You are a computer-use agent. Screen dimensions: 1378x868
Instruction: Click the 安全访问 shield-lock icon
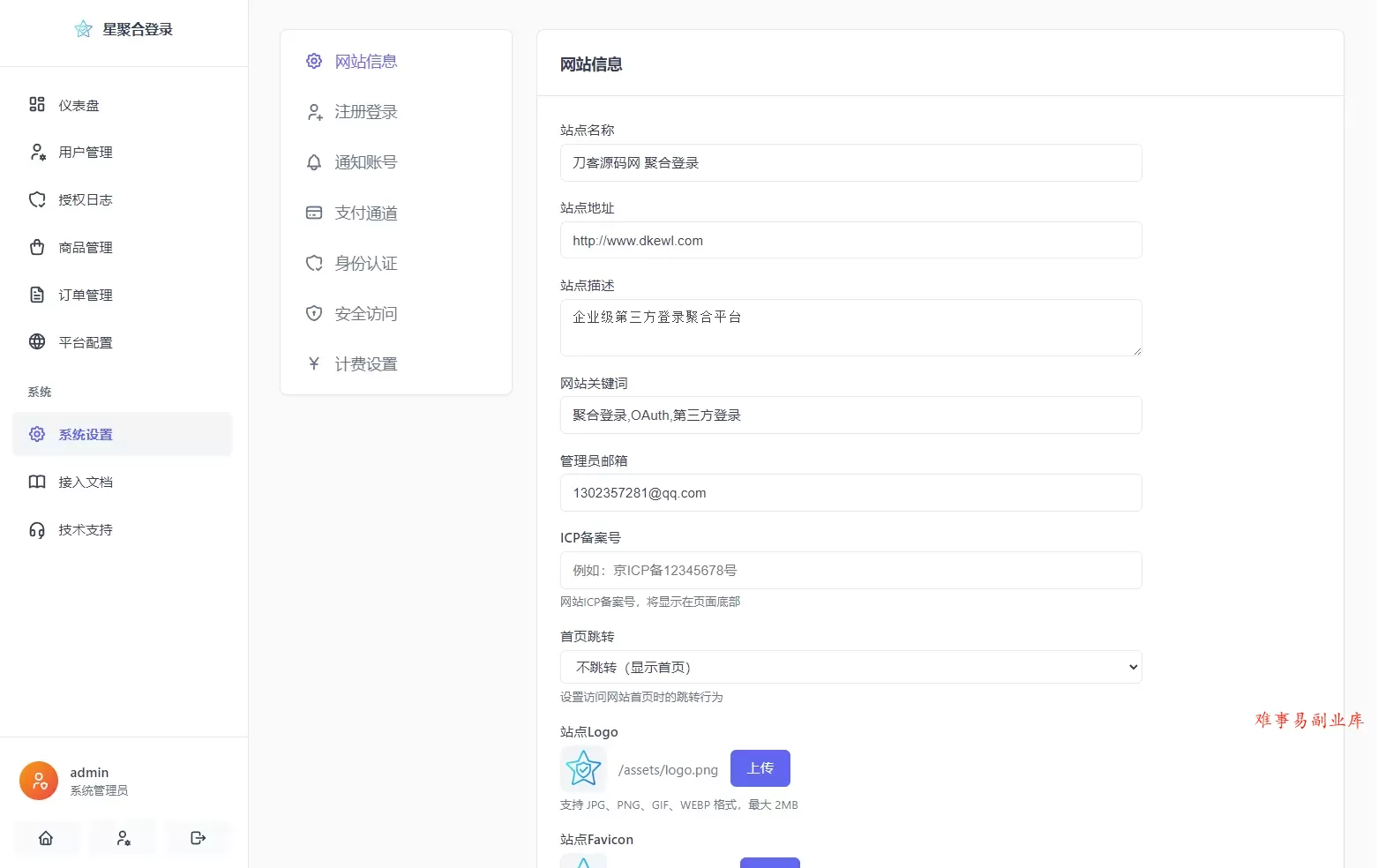coord(314,313)
